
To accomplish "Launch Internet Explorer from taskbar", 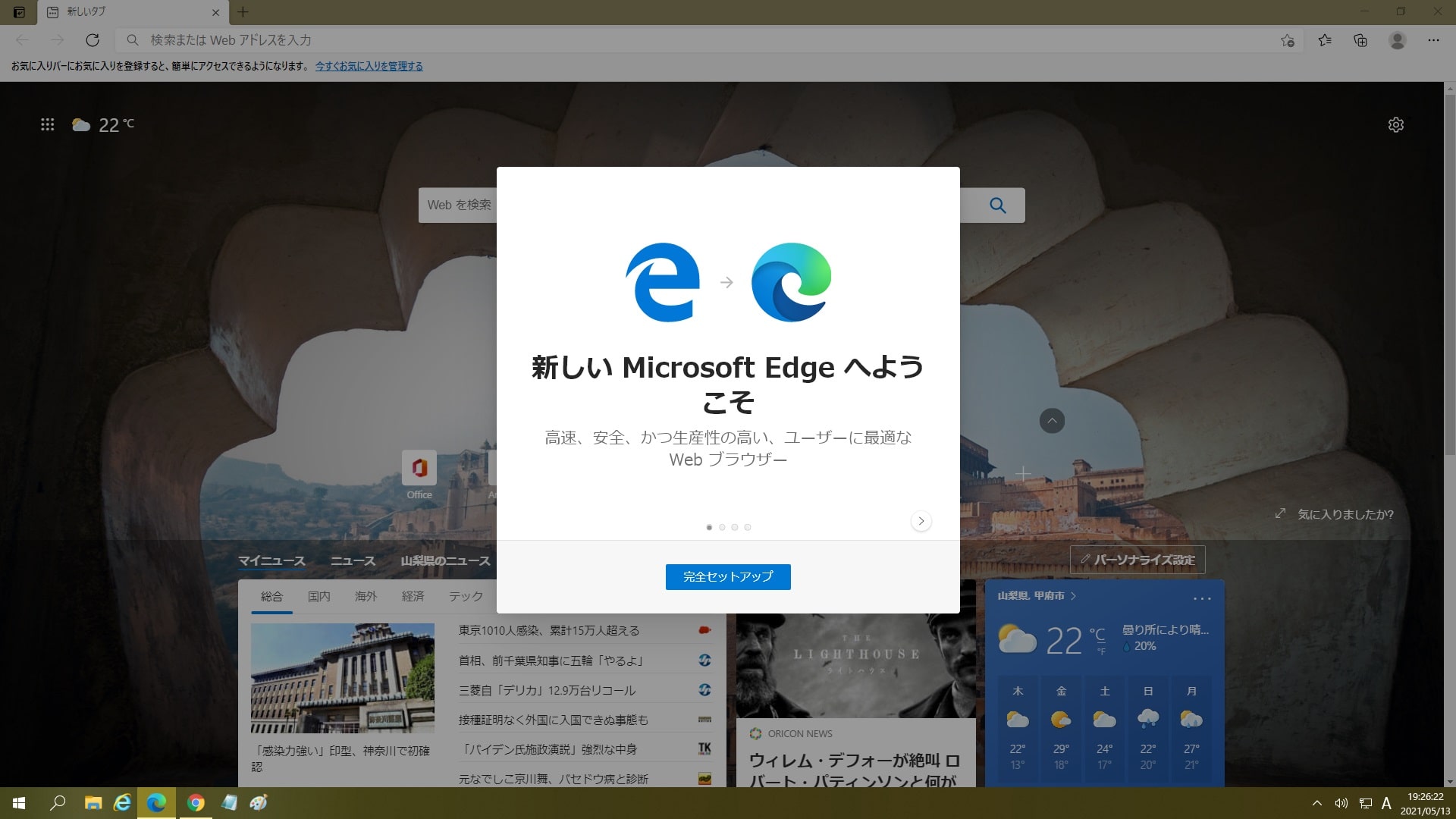I will point(123,803).
